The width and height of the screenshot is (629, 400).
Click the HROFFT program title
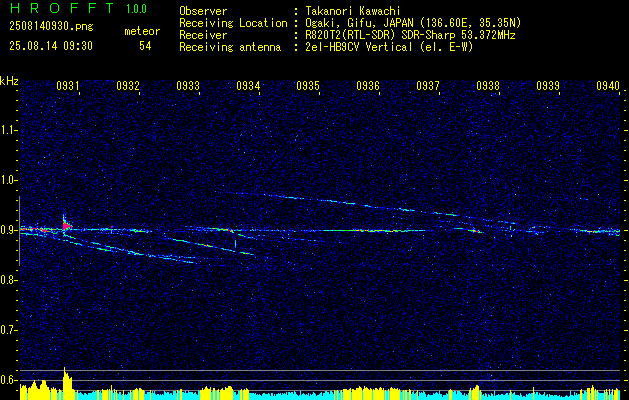(x=62, y=8)
